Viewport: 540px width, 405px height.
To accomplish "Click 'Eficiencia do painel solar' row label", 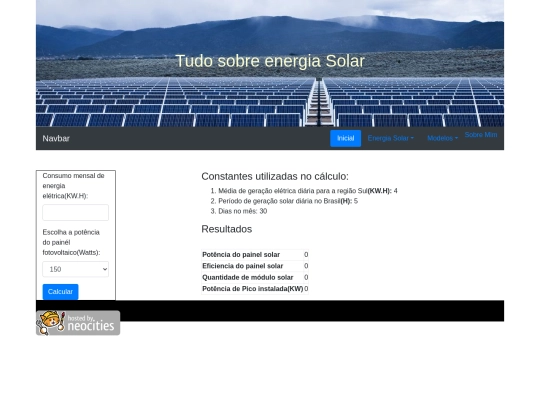I will point(242,266).
